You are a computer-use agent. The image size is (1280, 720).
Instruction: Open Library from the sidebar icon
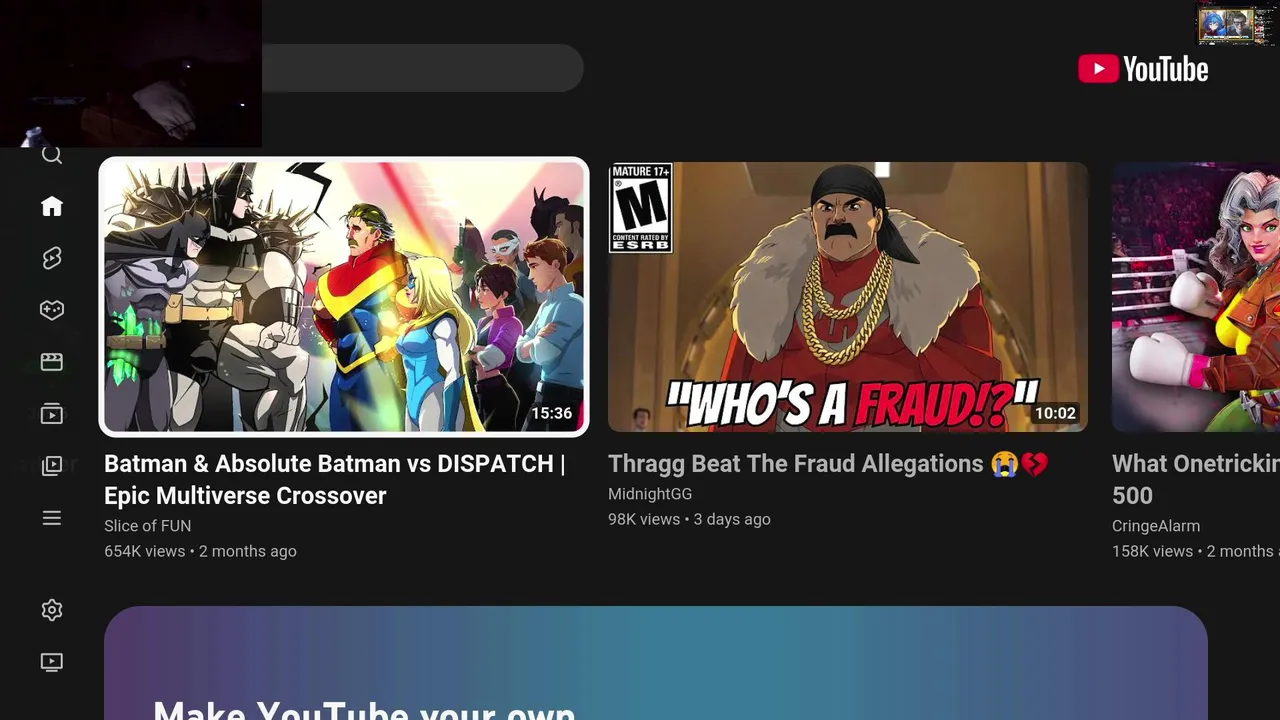[x=52, y=466]
